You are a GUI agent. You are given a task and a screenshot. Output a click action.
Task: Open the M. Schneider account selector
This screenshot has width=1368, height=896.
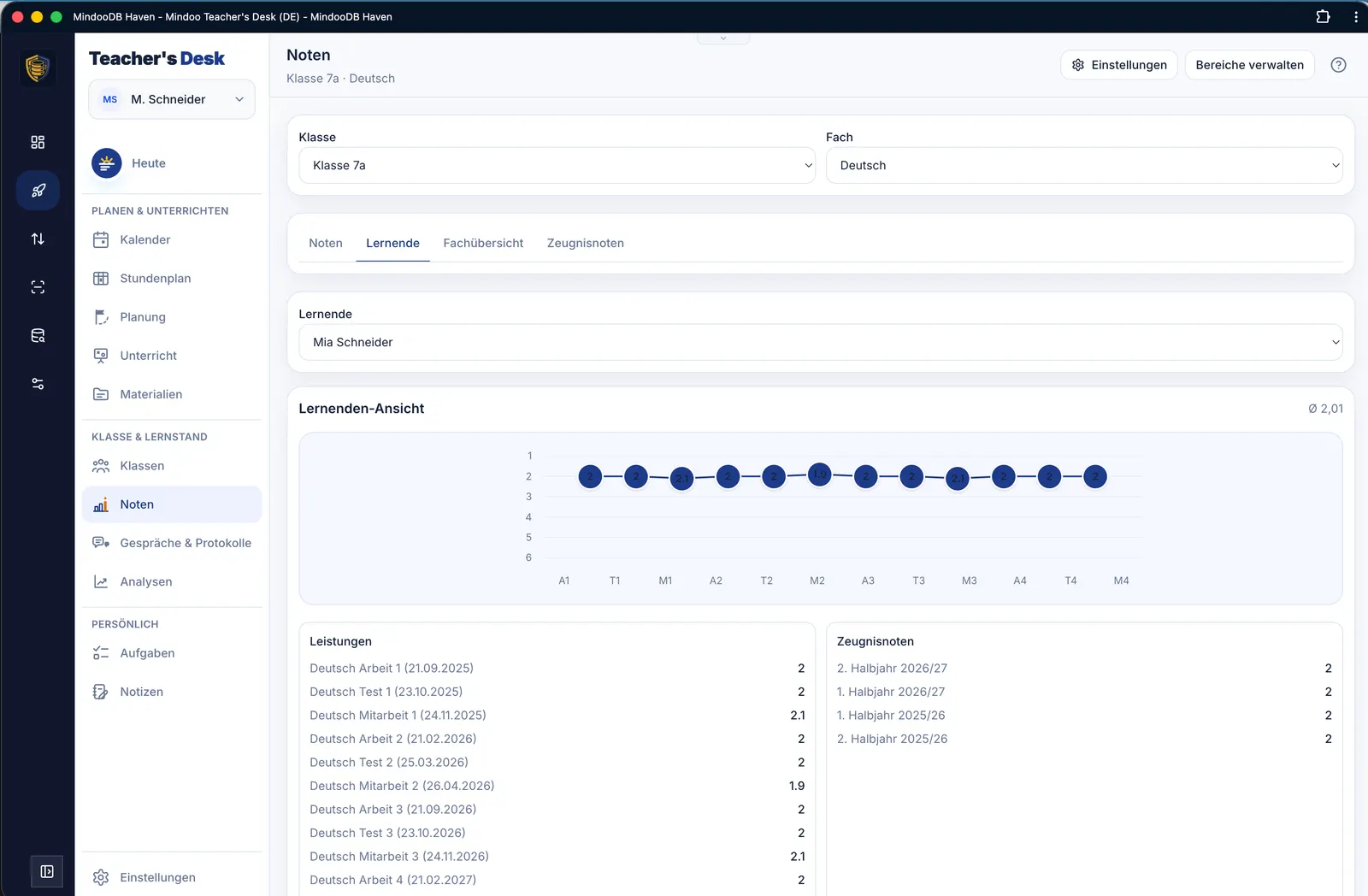[172, 99]
